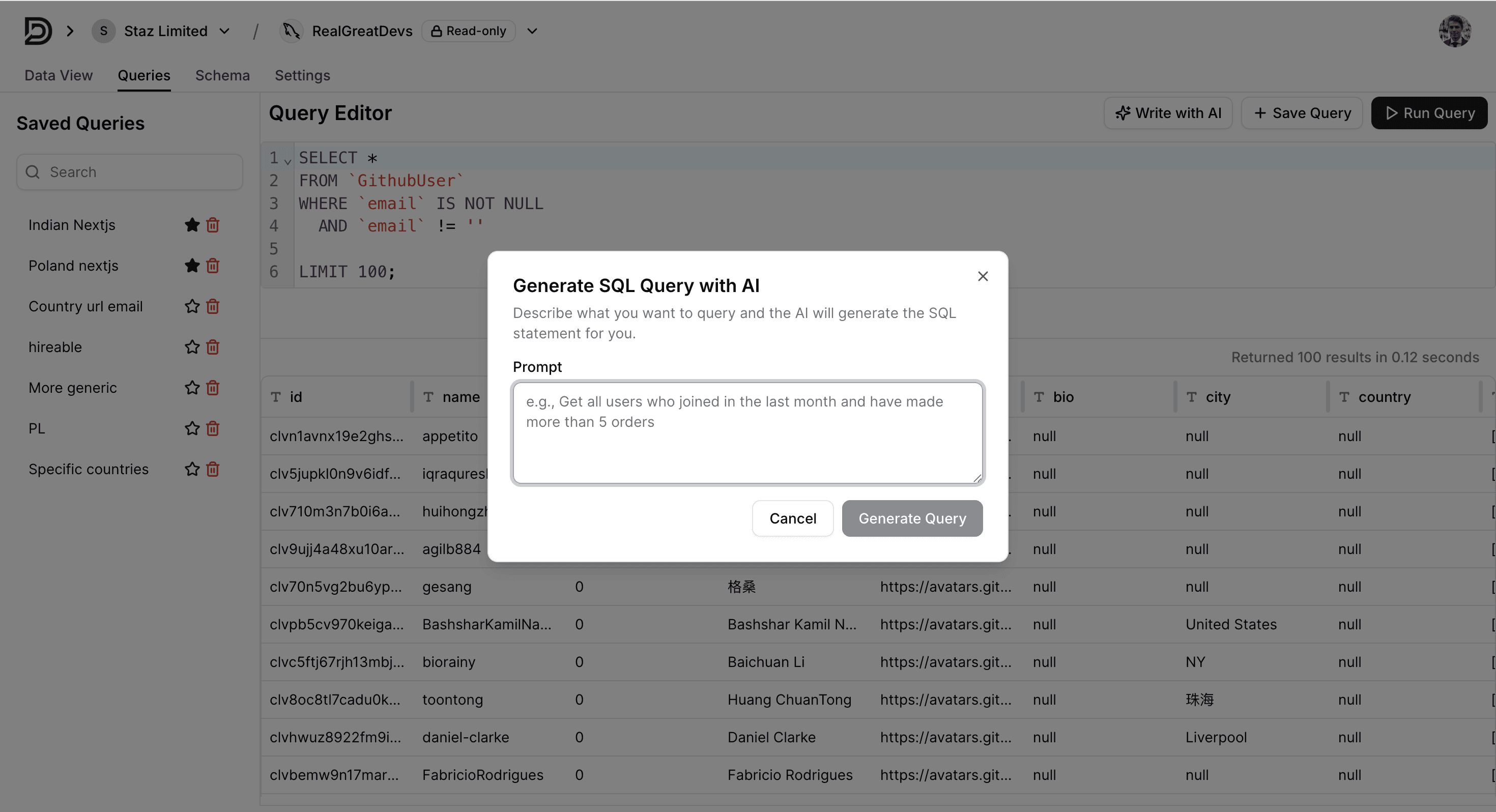Click the Cancel button in dialog

(x=792, y=518)
